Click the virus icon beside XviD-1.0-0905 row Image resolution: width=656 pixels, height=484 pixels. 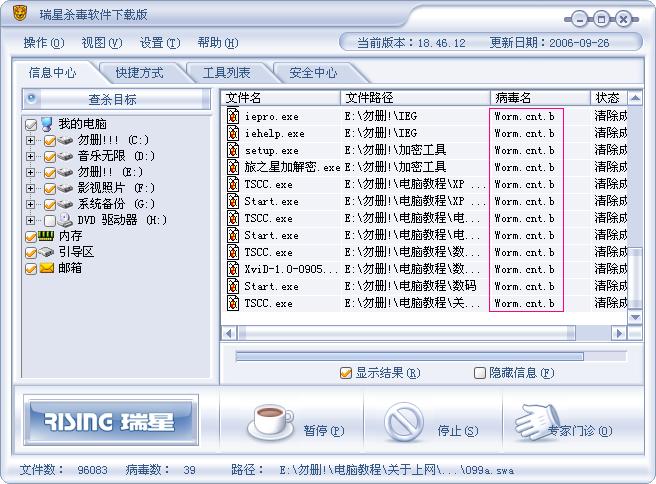point(233,269)
